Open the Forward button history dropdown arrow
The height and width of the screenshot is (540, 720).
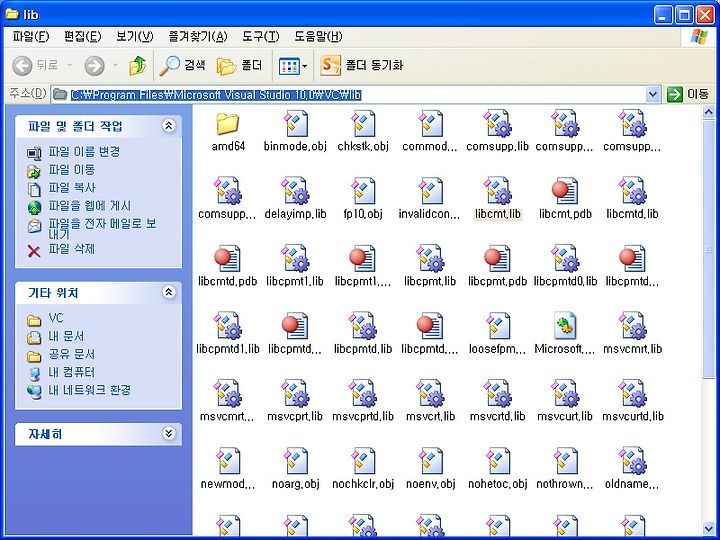pyautogui.click(x=116, y=66)
